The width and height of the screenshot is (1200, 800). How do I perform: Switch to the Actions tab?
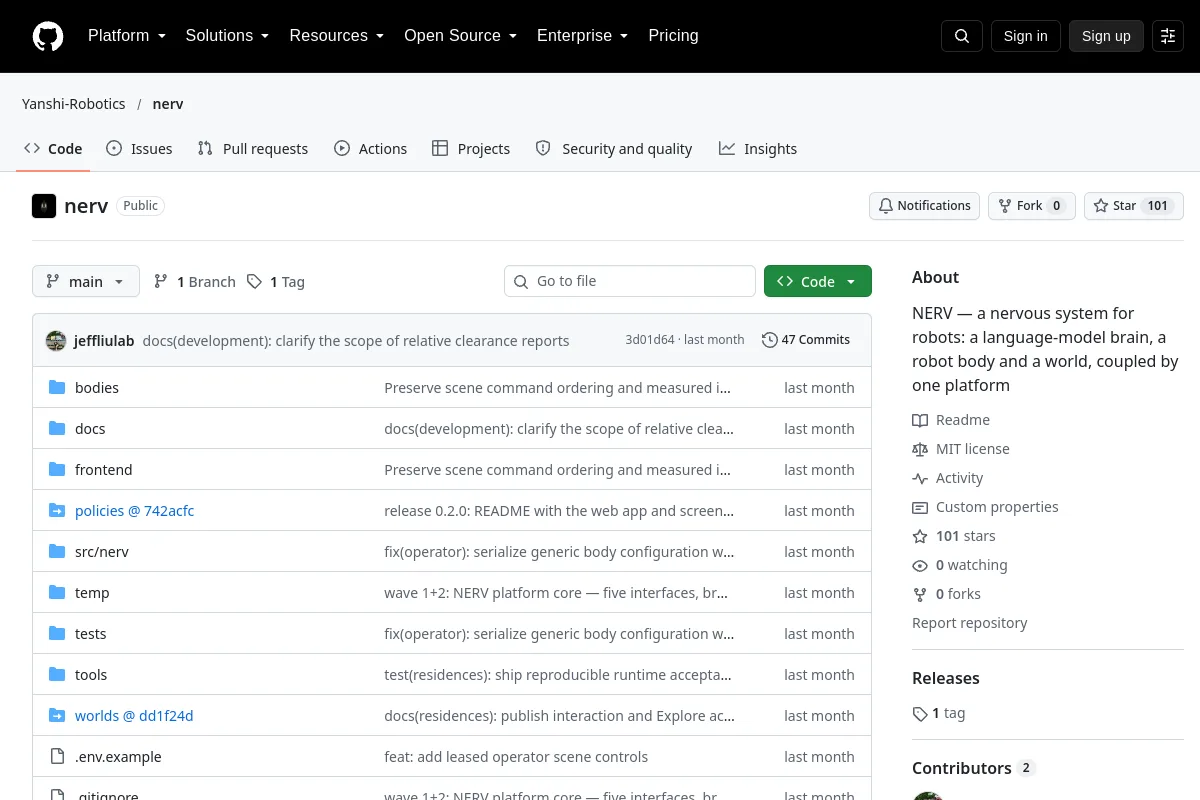tap(370, 148)
